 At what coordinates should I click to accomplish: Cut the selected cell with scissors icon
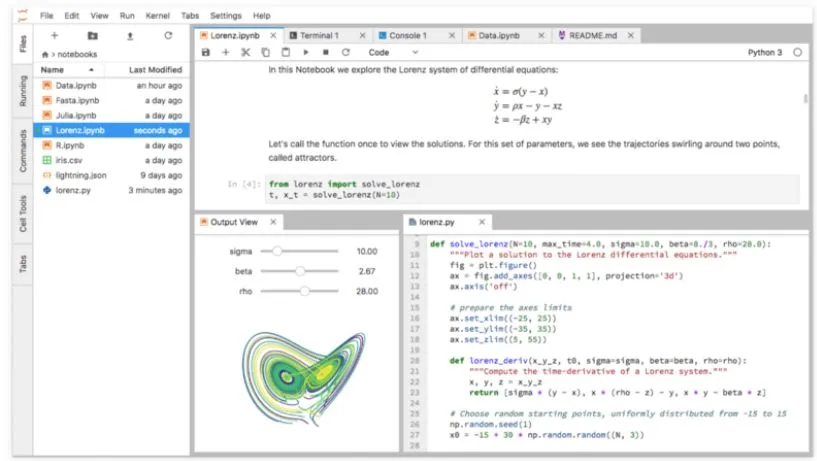tap(246, 52)
